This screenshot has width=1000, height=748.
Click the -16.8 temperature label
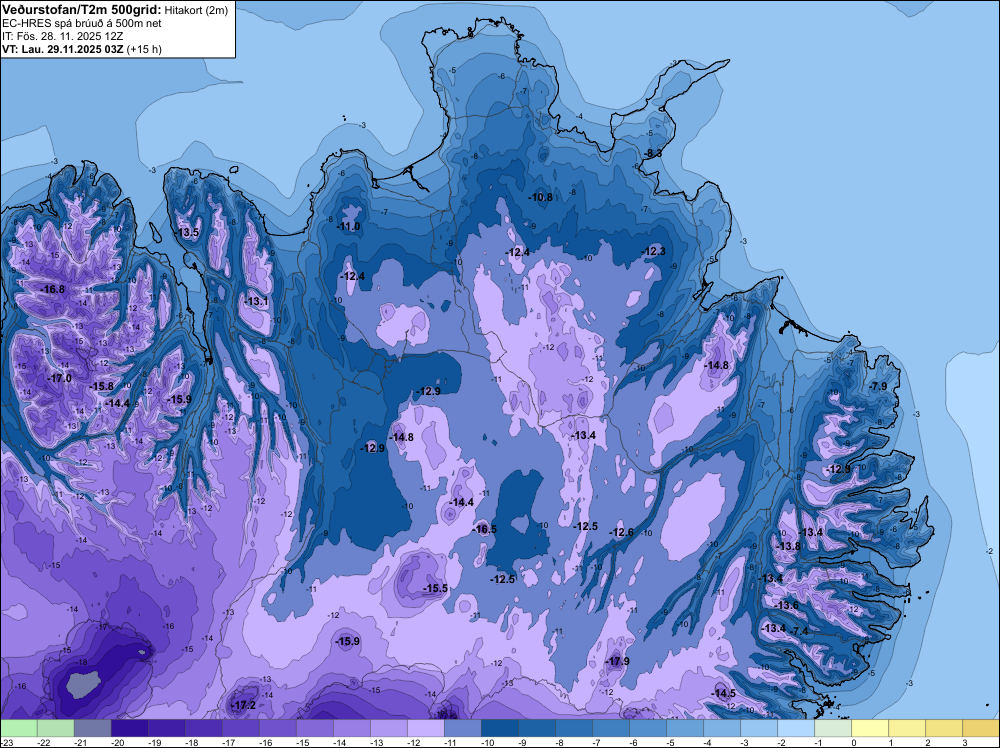[x=54, y=290]
